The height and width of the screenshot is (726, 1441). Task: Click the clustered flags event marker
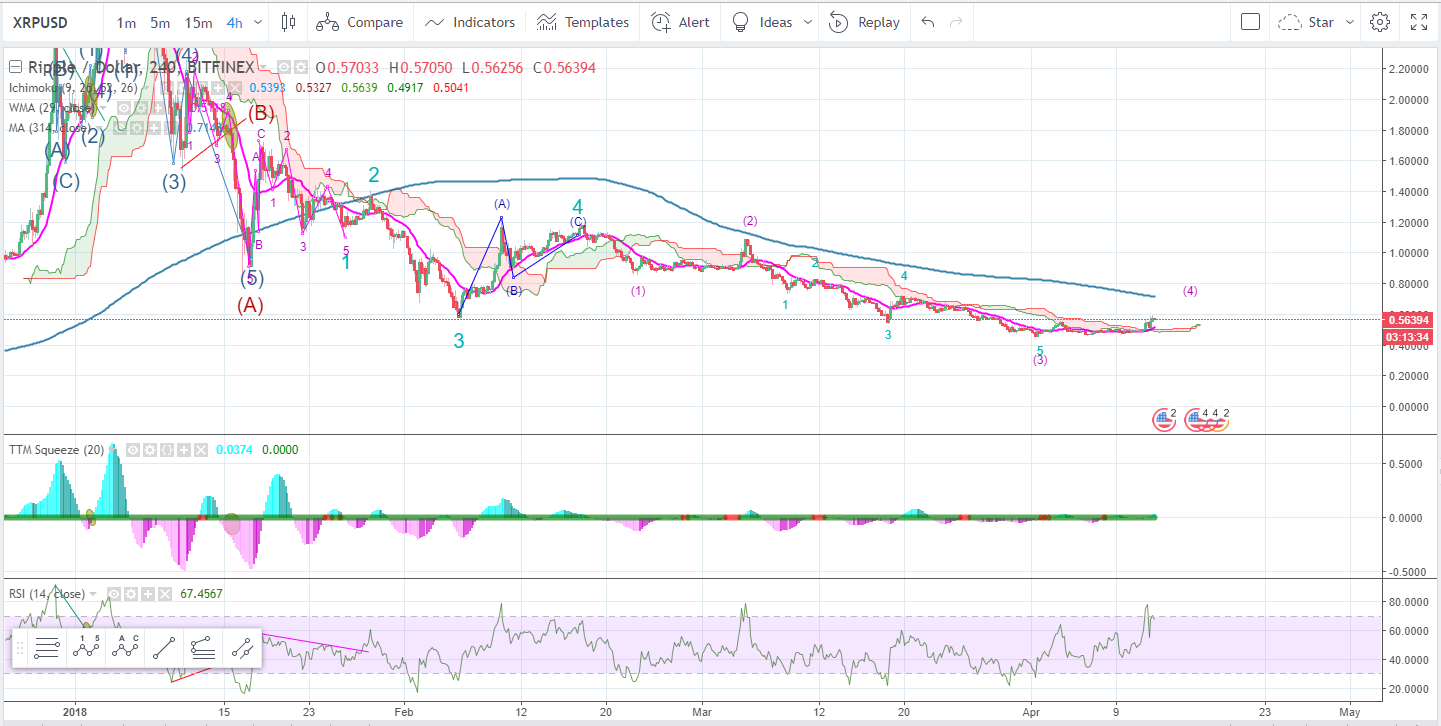pyautogui.click(x=1207, y=420)
